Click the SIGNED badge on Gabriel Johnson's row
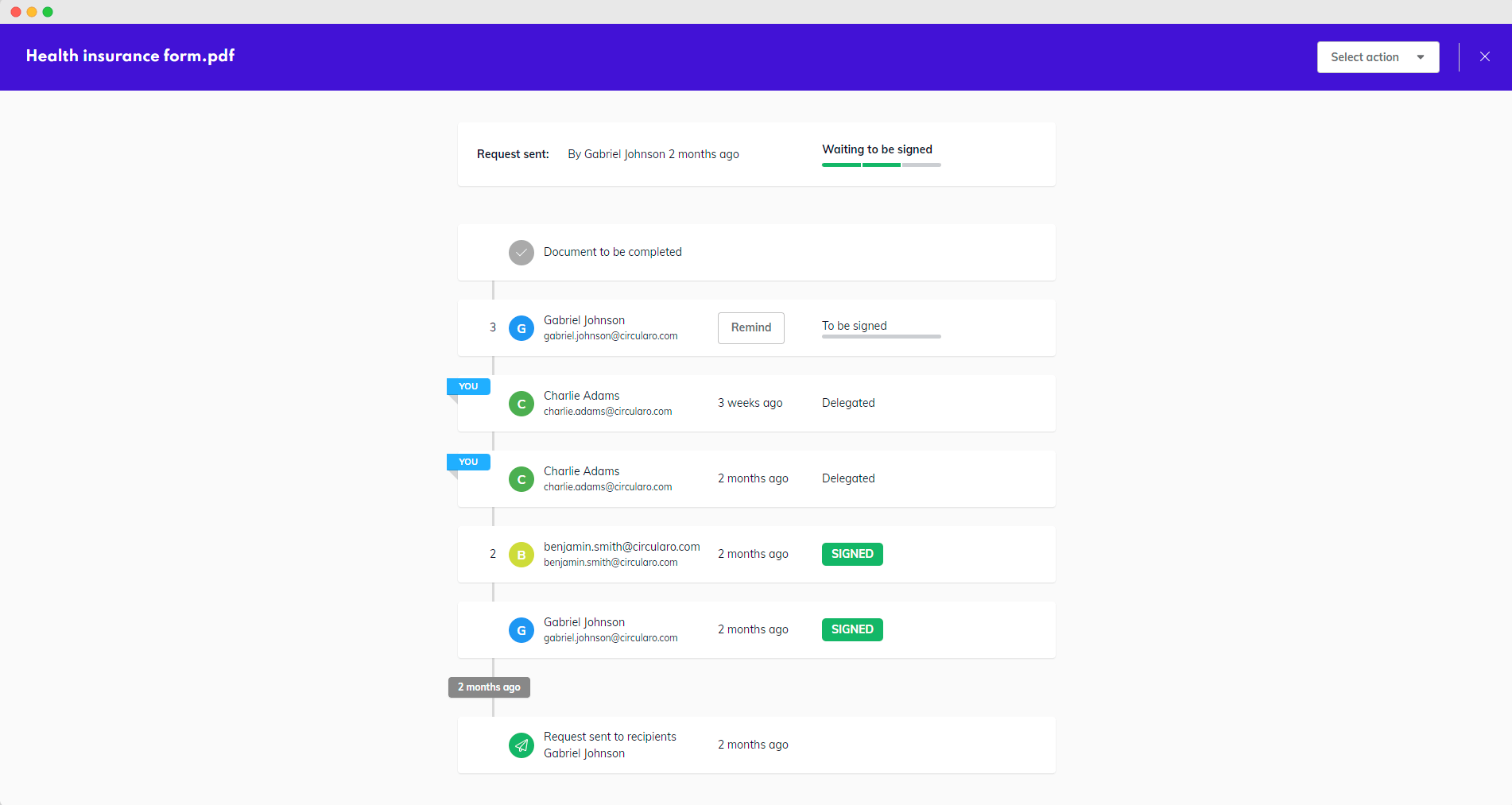This screenshot has height=805, width=1512. tap(851, 629)
